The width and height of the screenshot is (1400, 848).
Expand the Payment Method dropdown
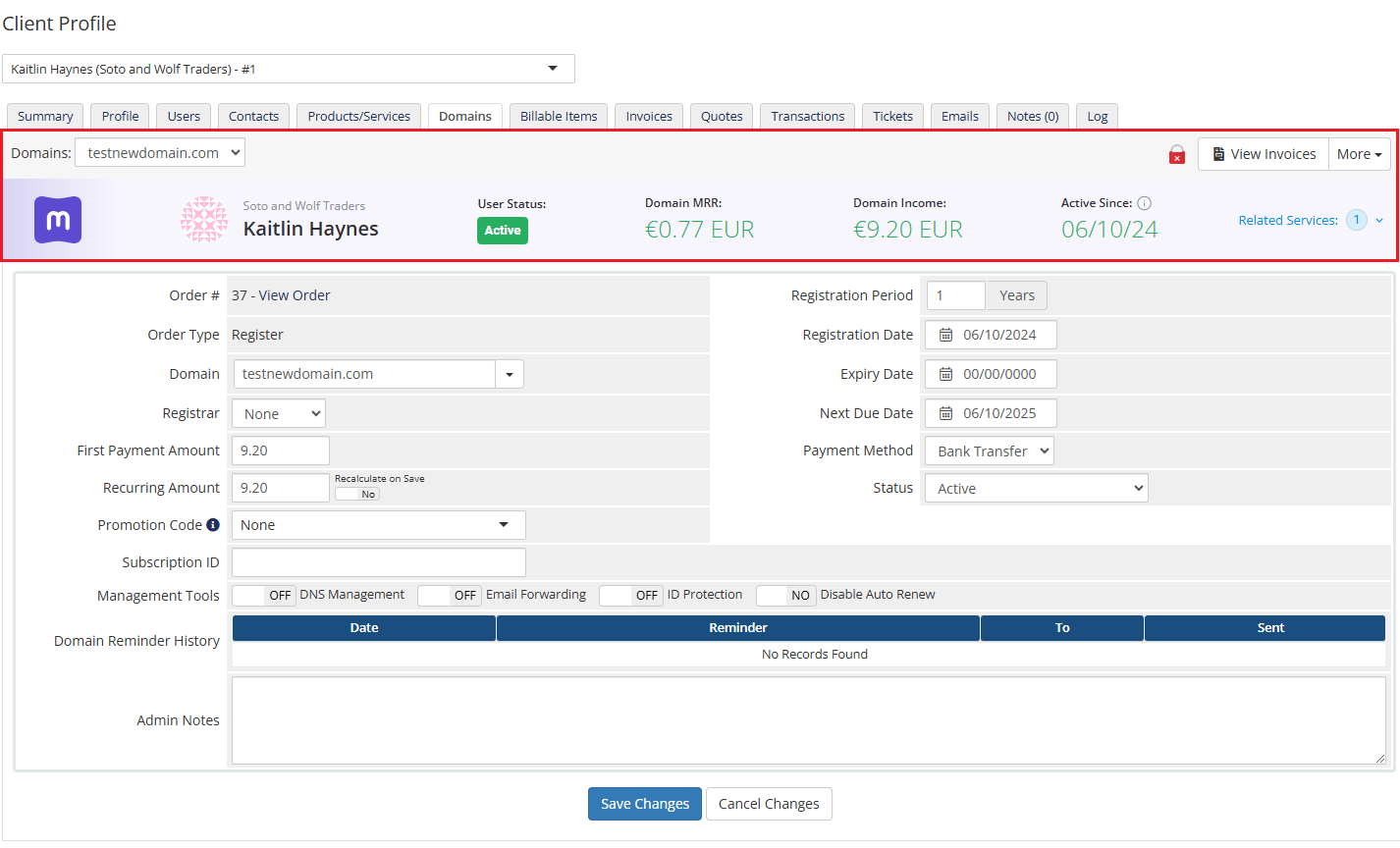pos(989,451)
